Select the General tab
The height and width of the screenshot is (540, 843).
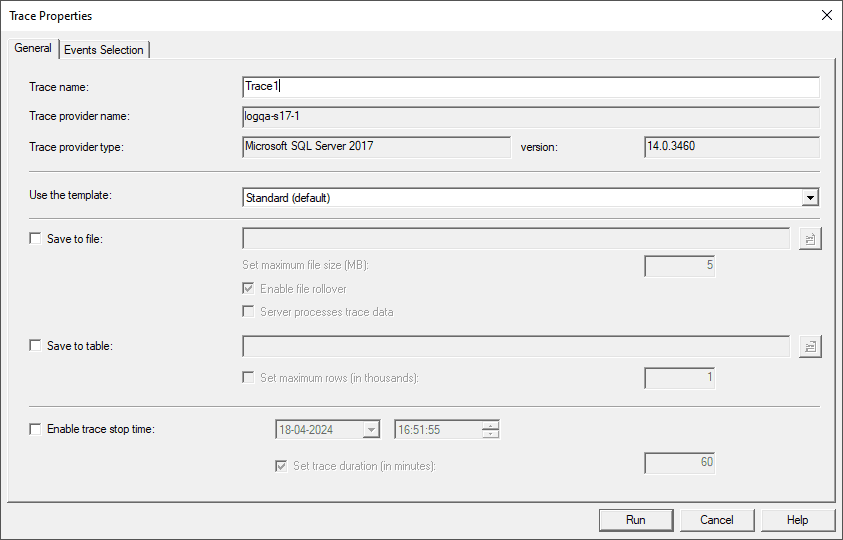pos(33,48)
